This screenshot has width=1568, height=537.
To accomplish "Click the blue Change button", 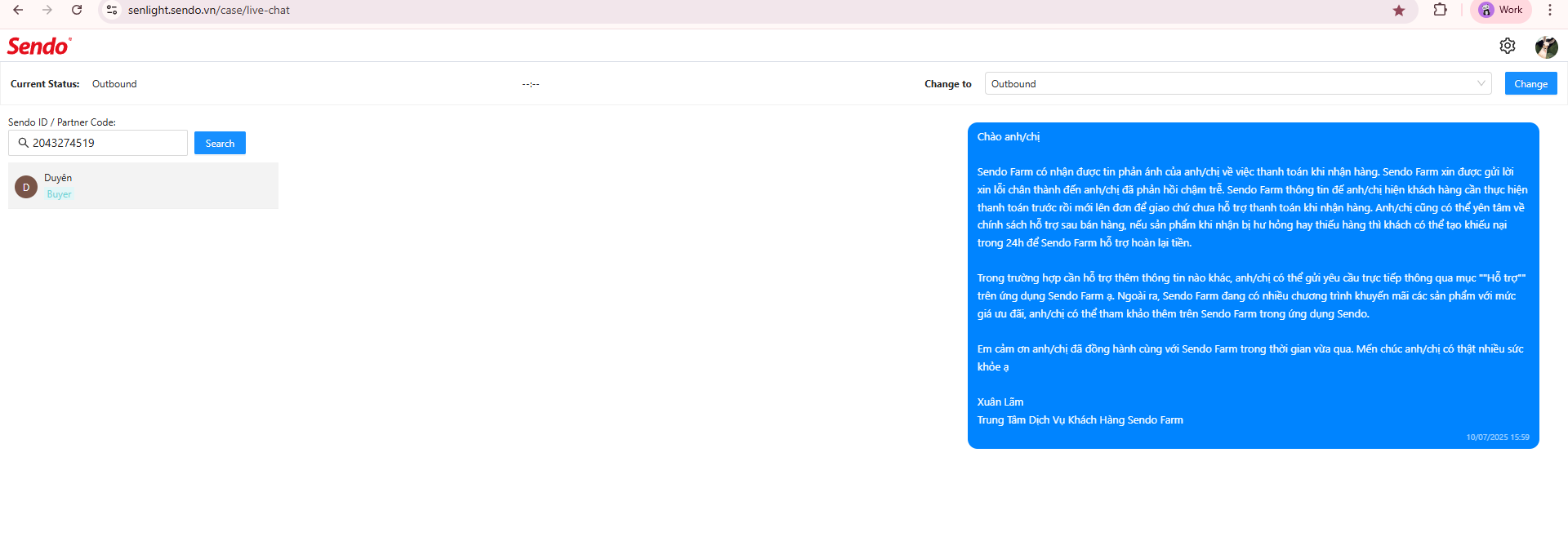I will tap(1530, 83).
